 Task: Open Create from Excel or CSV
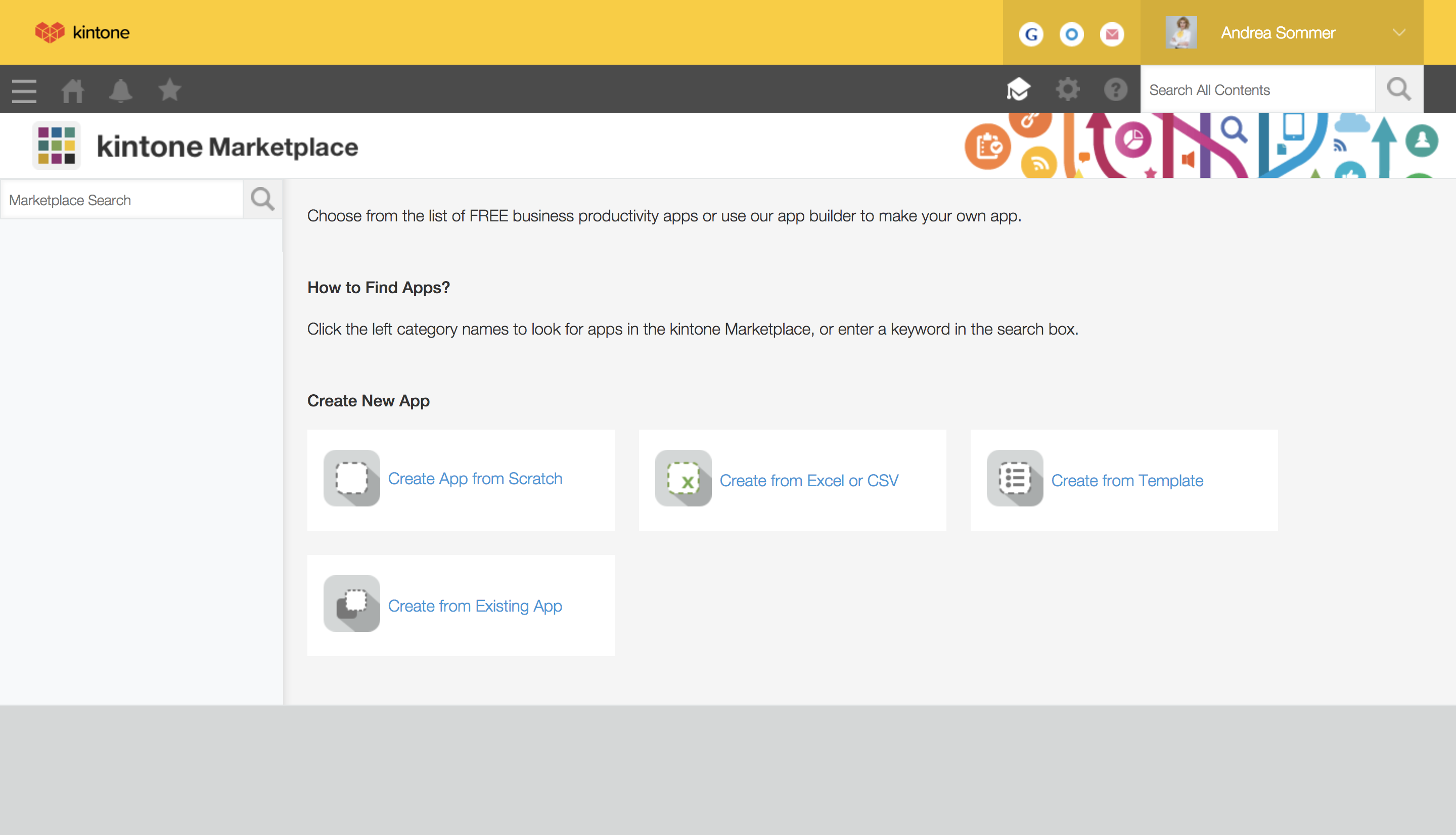[808, 480]
